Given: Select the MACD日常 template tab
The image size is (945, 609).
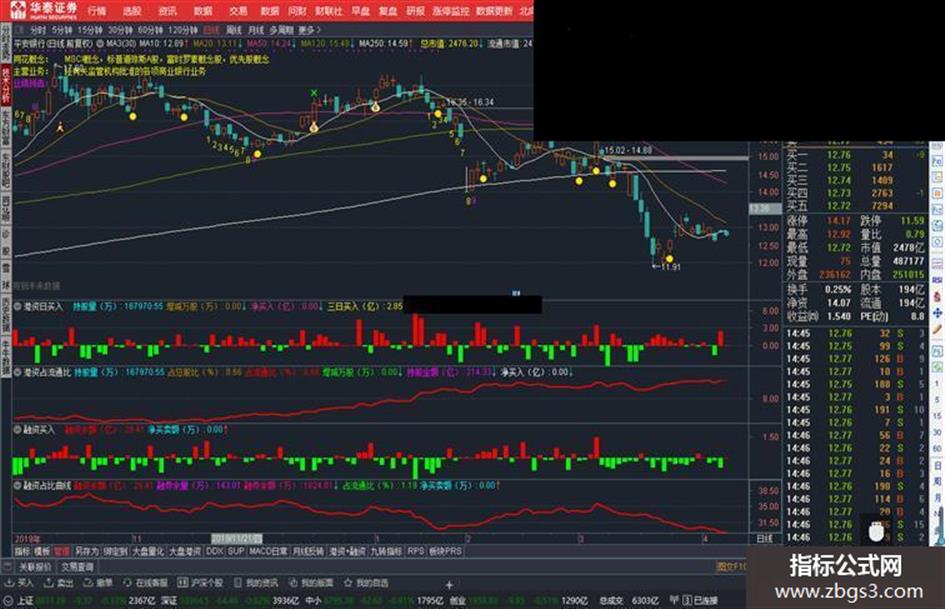Looking at the screenshot, I should point(268,551).
